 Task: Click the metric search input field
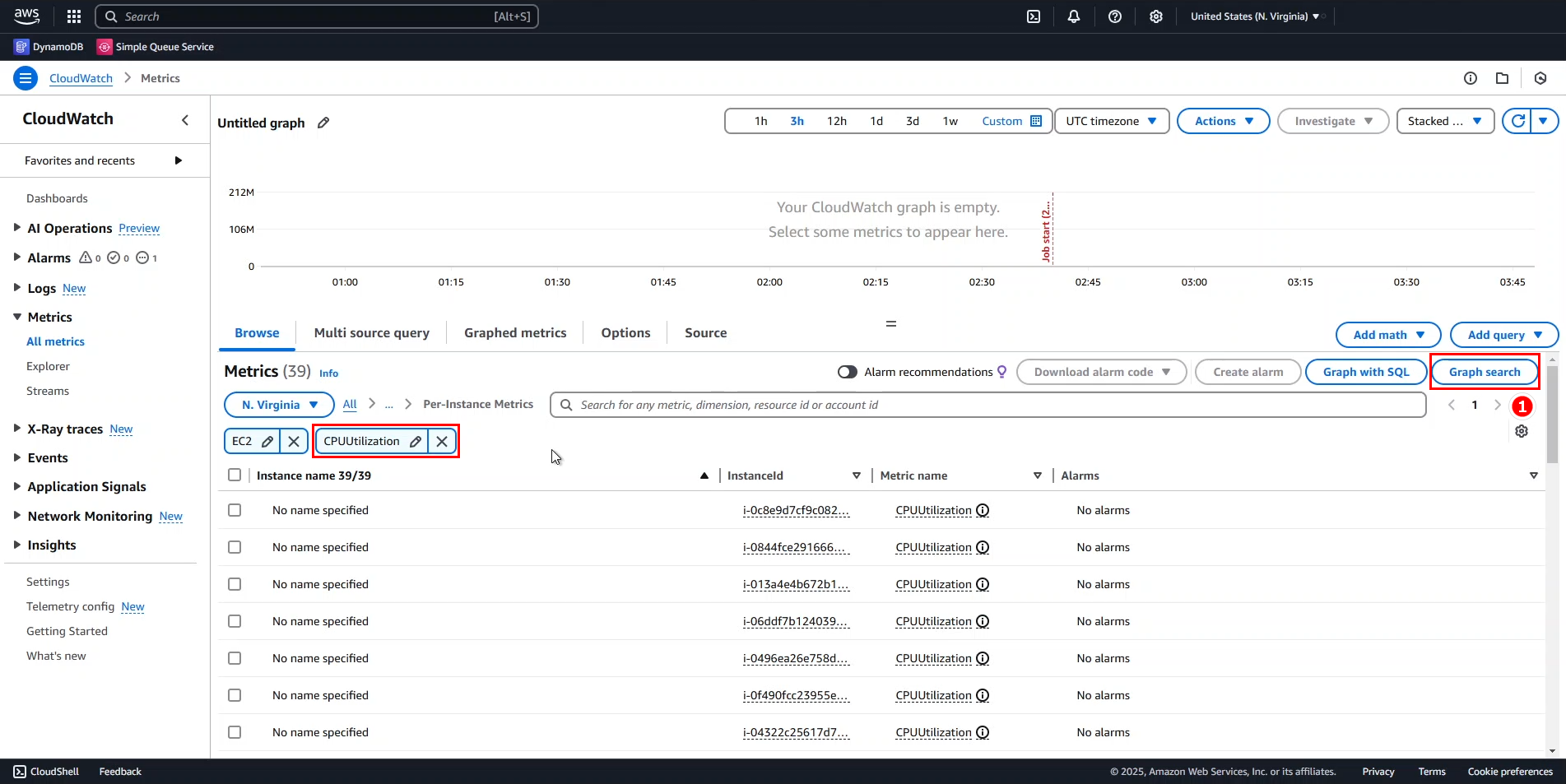[987, 405]
